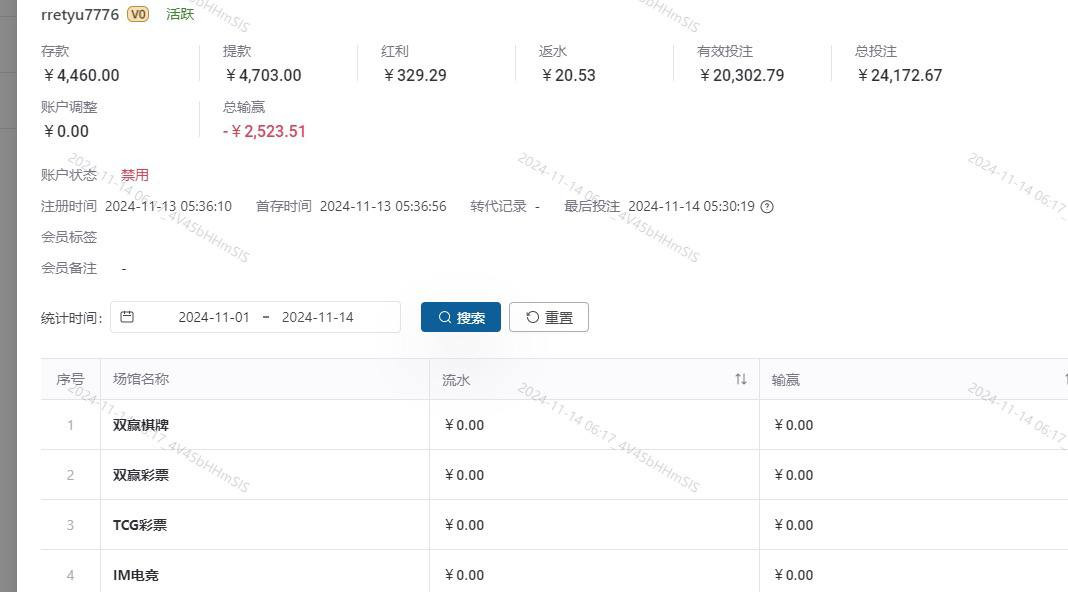
Task: Click the 流水 column header
Action: (456, 380)
